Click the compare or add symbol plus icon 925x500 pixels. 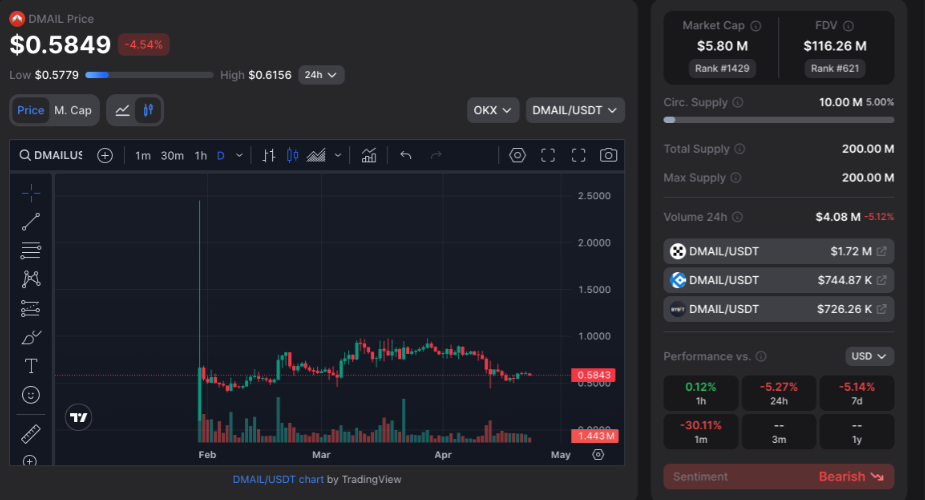(x=105, y=156)
